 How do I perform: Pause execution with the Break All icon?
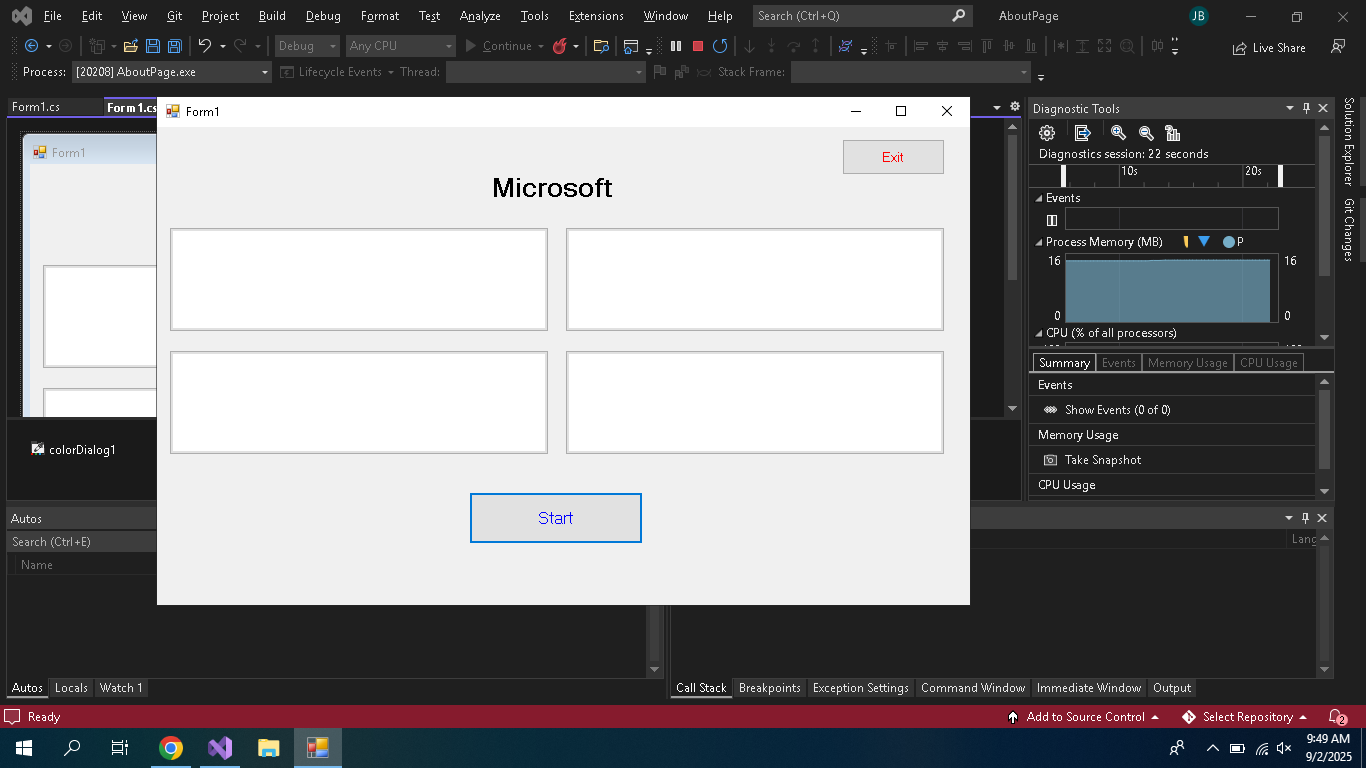point(676,46)
